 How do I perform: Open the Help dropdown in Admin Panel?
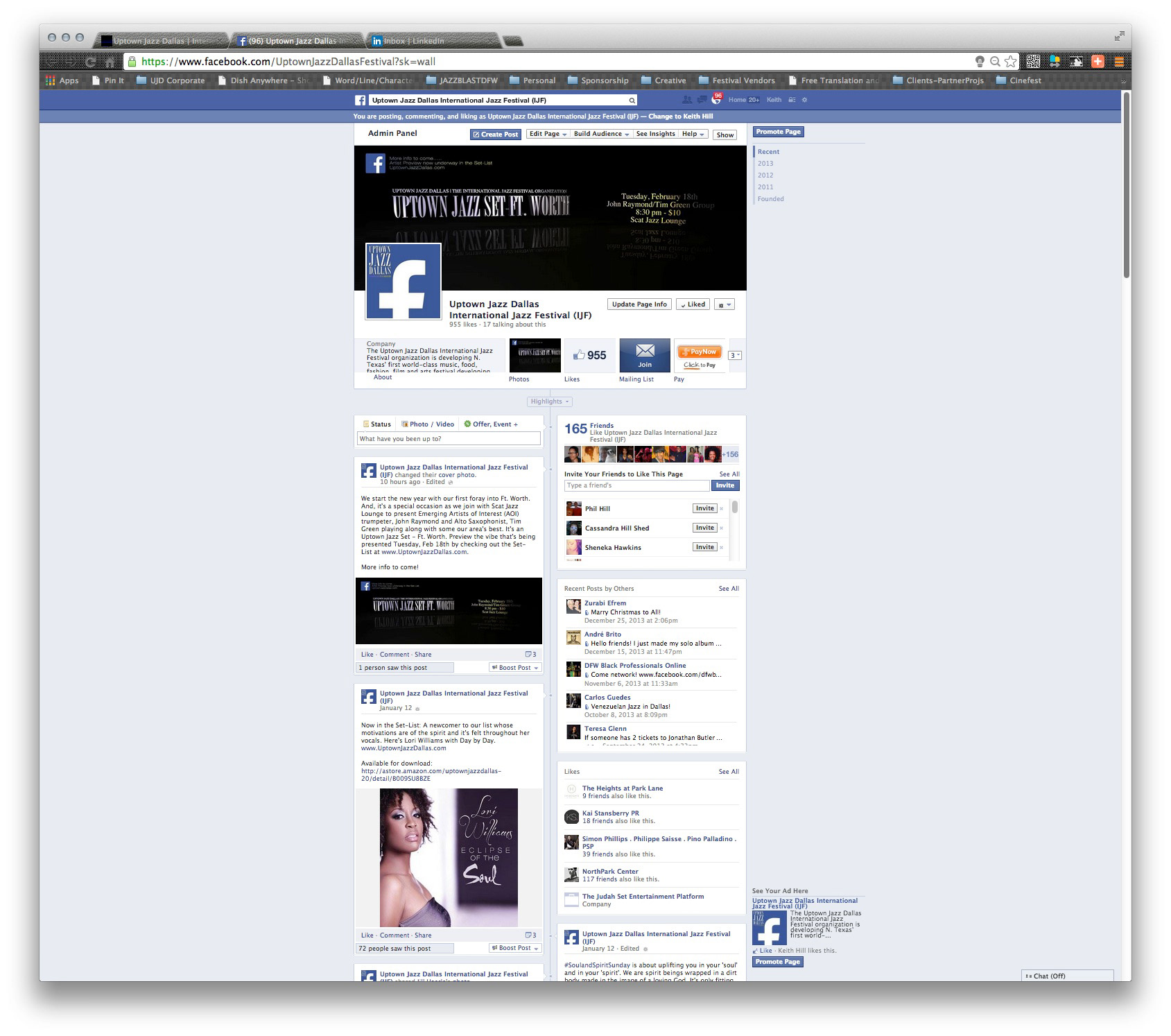(693, 134)
